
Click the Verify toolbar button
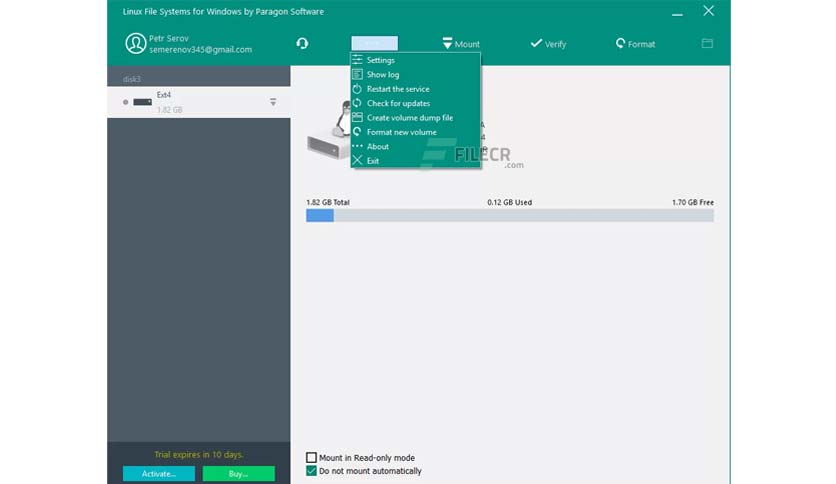548,44
